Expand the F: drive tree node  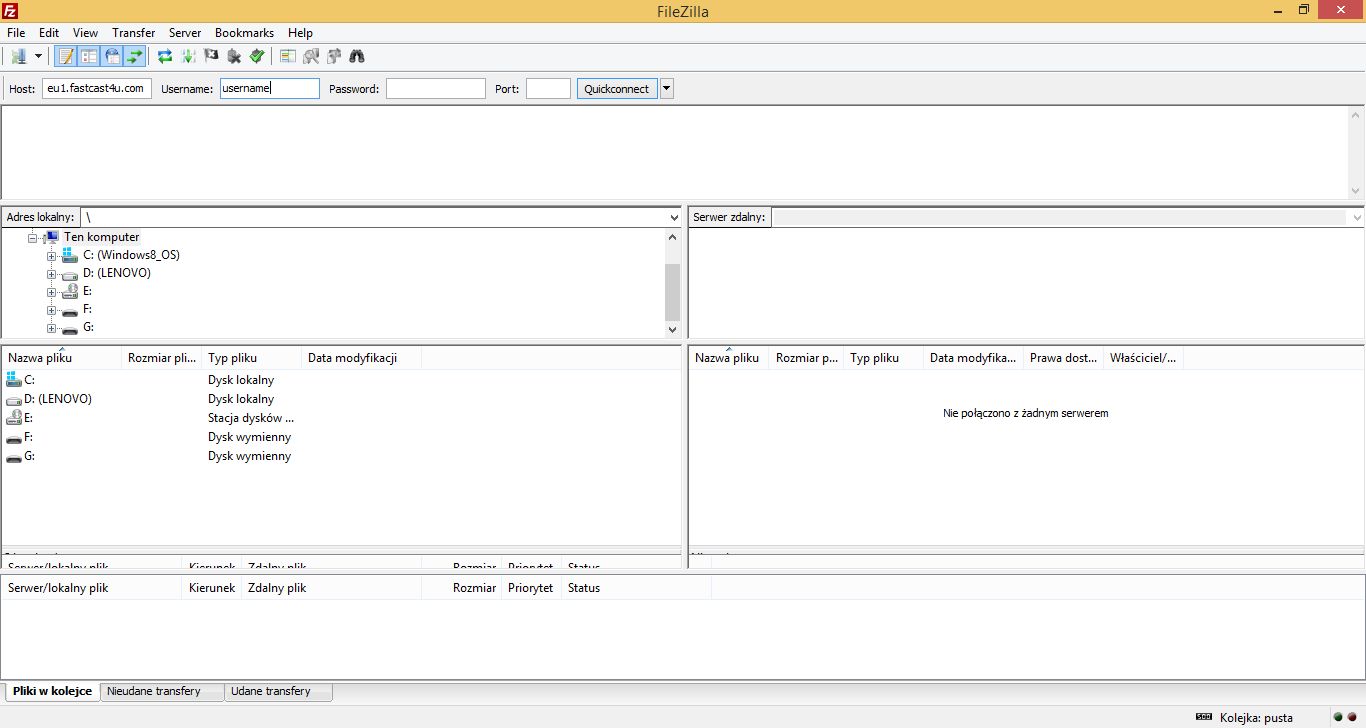pos(51,310)
